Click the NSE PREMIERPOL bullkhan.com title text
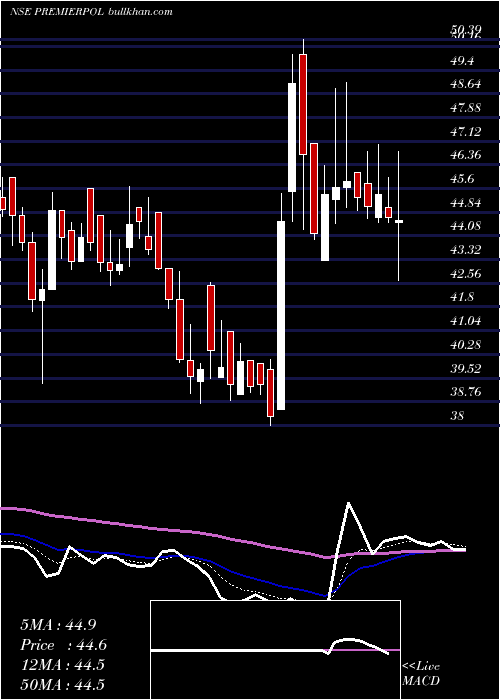Image resolution: width=500 pixels, height=700 pixels. click(91, 12)
